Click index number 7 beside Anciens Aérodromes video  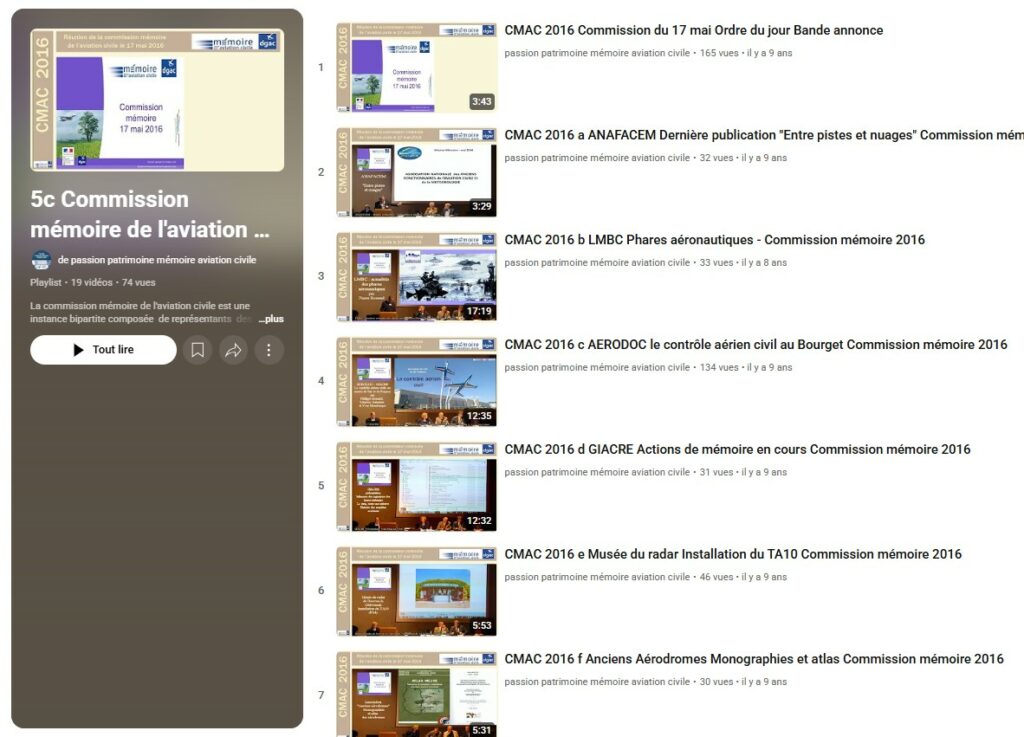click(x=321, y=695)
